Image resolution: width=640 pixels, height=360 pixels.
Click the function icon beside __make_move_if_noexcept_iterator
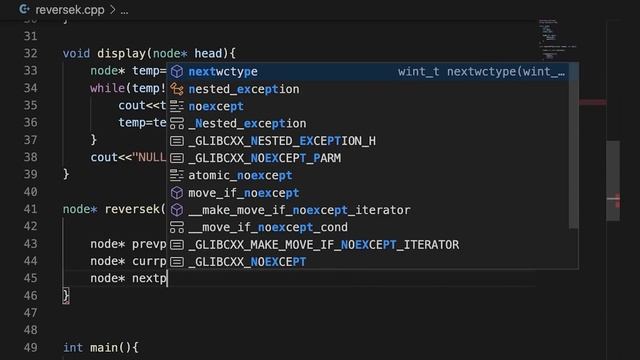point(177,210)
